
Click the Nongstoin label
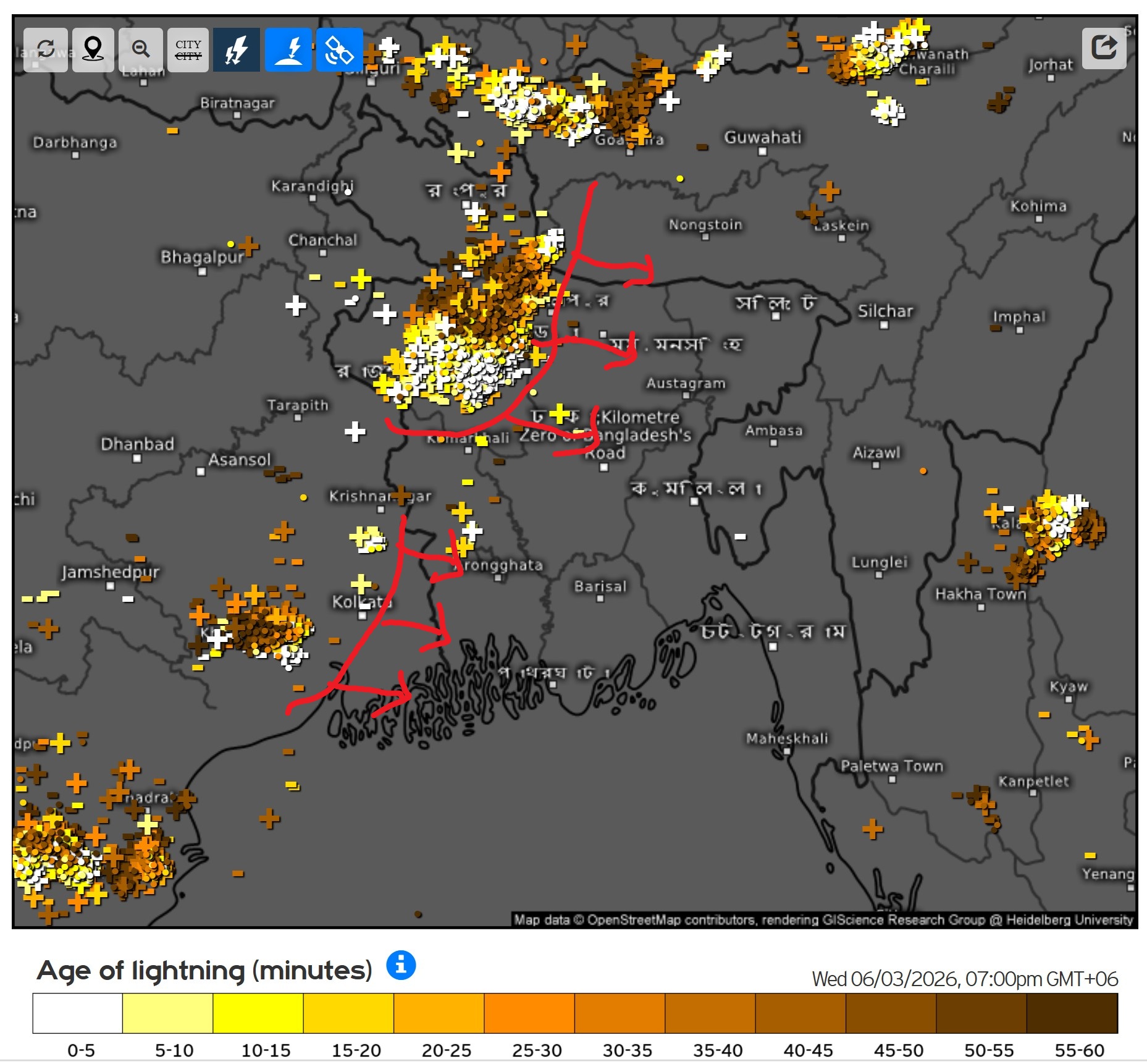(x=705, y=224)
